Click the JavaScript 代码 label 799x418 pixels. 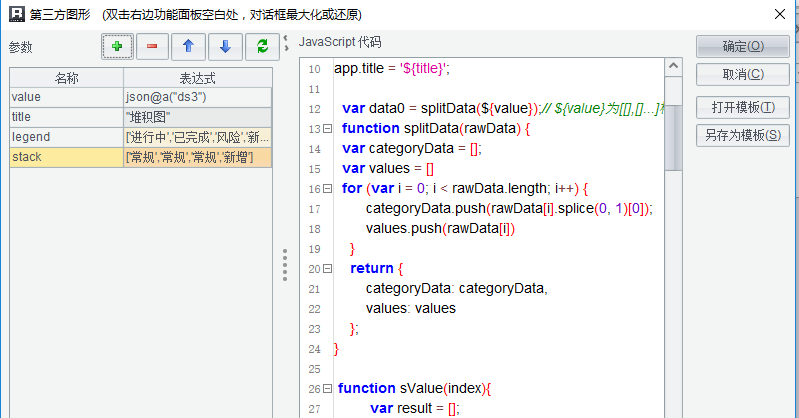[x=340, y=42]
